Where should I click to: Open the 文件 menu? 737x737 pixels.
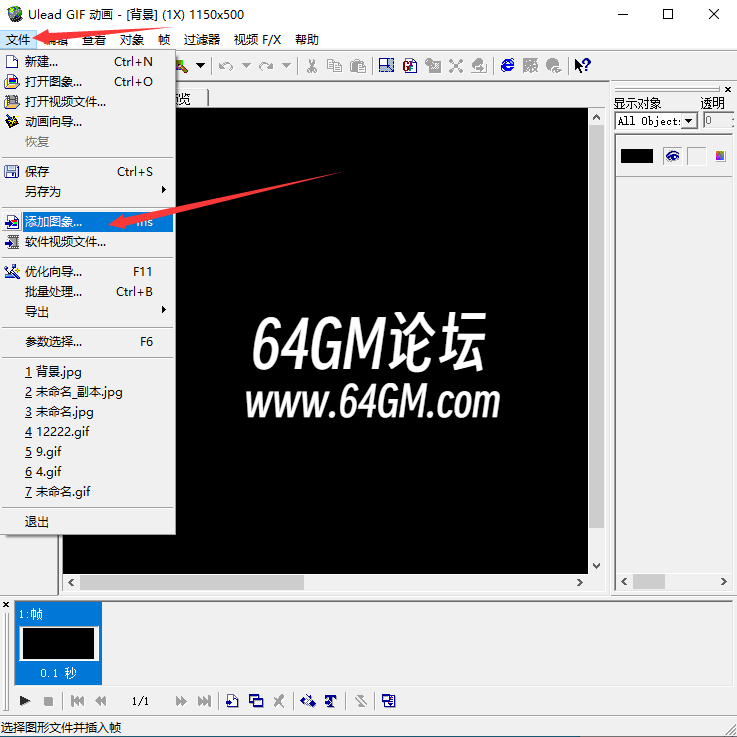click(x=18, y=39)
